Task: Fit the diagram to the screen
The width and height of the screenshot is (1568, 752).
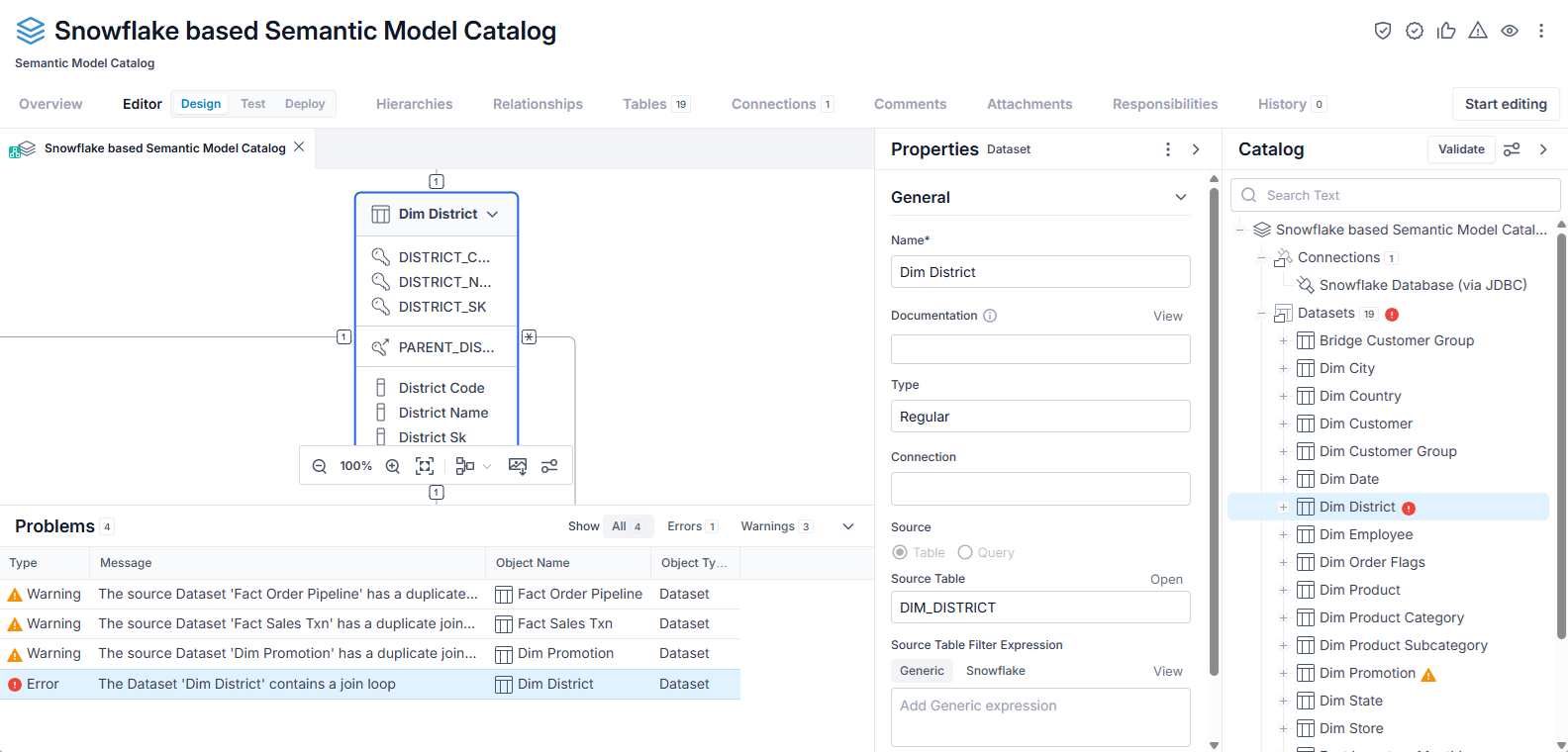Action: (x=425, y=466)
